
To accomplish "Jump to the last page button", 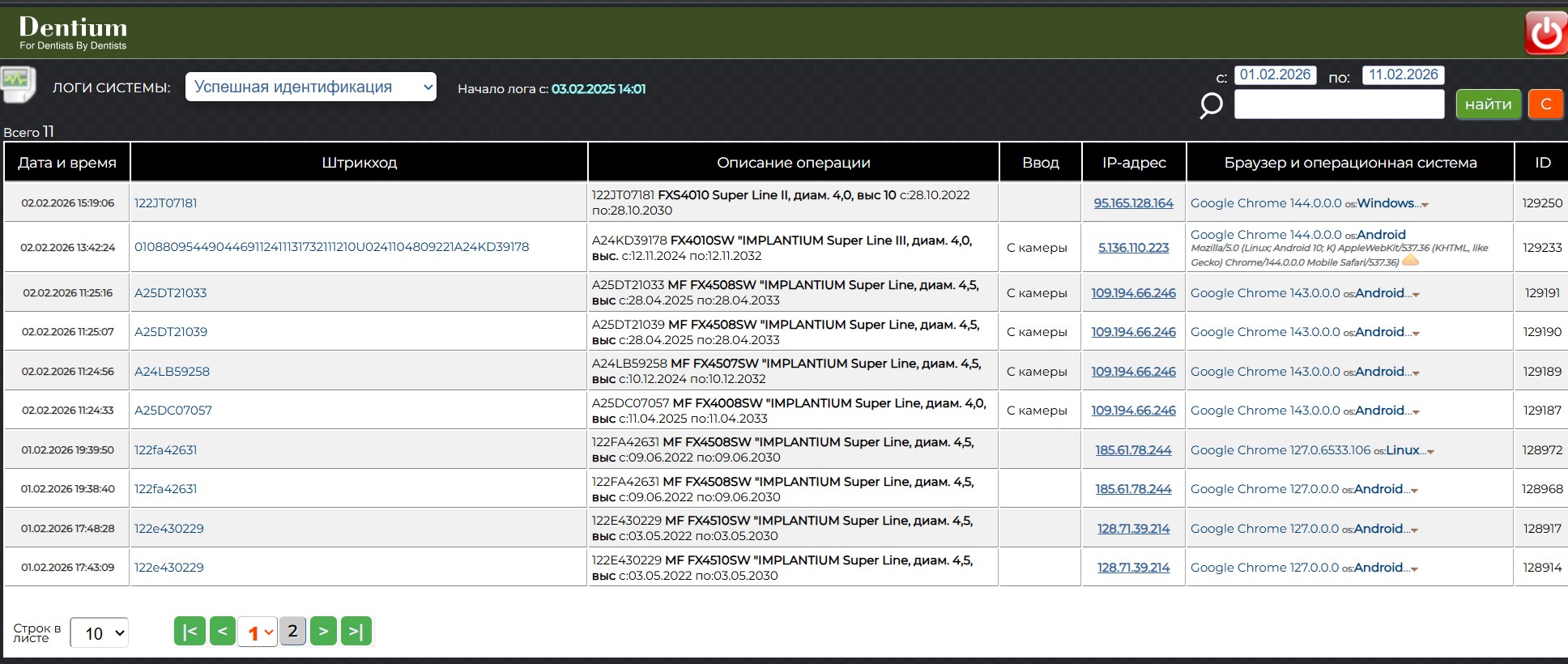I will (x=356, y=632).
